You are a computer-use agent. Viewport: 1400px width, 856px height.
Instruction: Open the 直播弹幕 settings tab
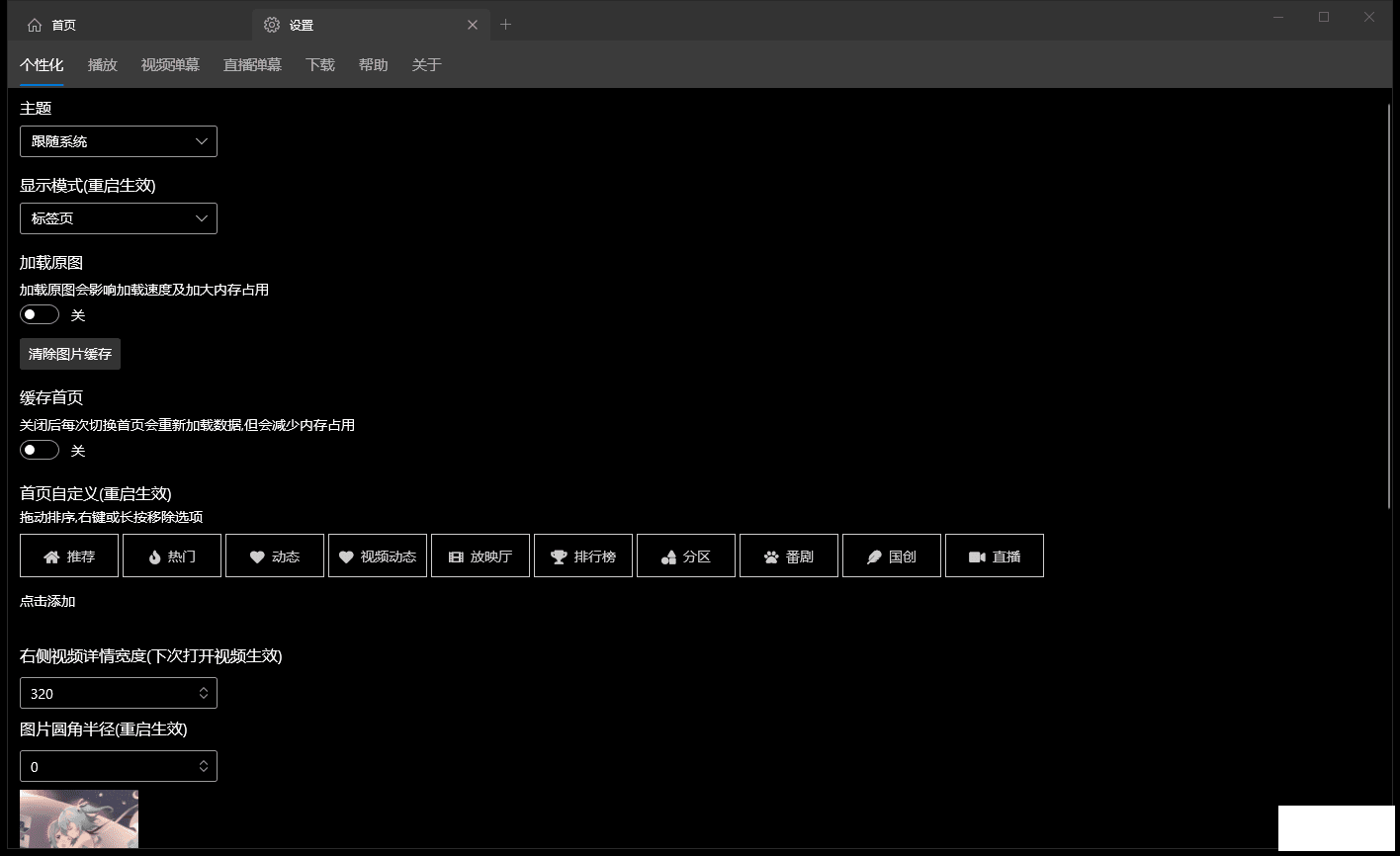coord(252,65)
